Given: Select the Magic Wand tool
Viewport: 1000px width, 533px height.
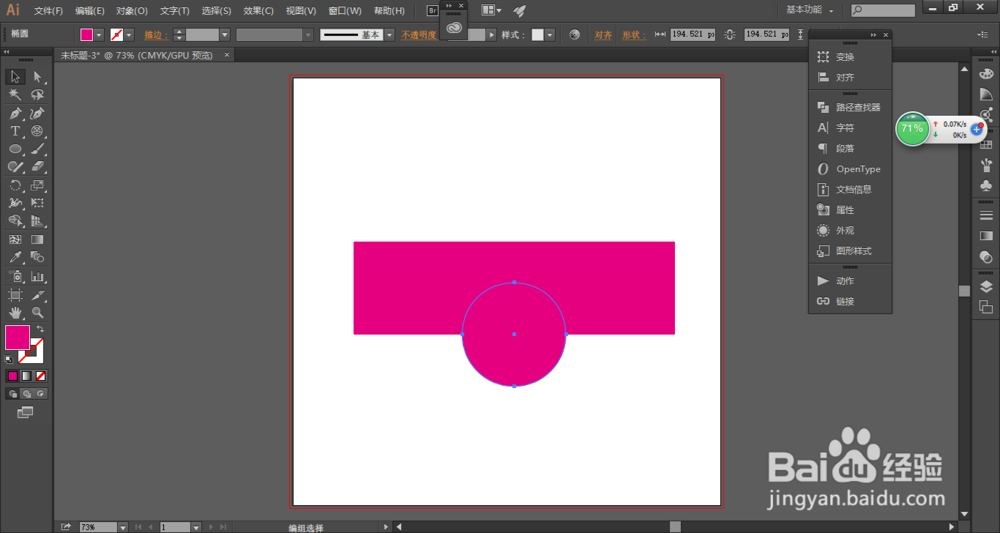Looking at the screenshot, I should click(15, 95).
